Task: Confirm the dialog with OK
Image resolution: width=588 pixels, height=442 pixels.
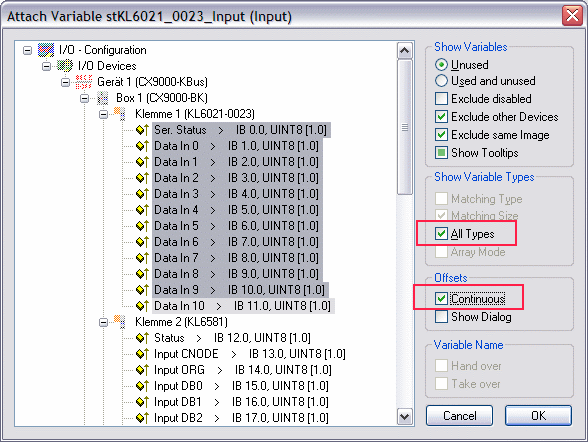Action: [538, 415]
